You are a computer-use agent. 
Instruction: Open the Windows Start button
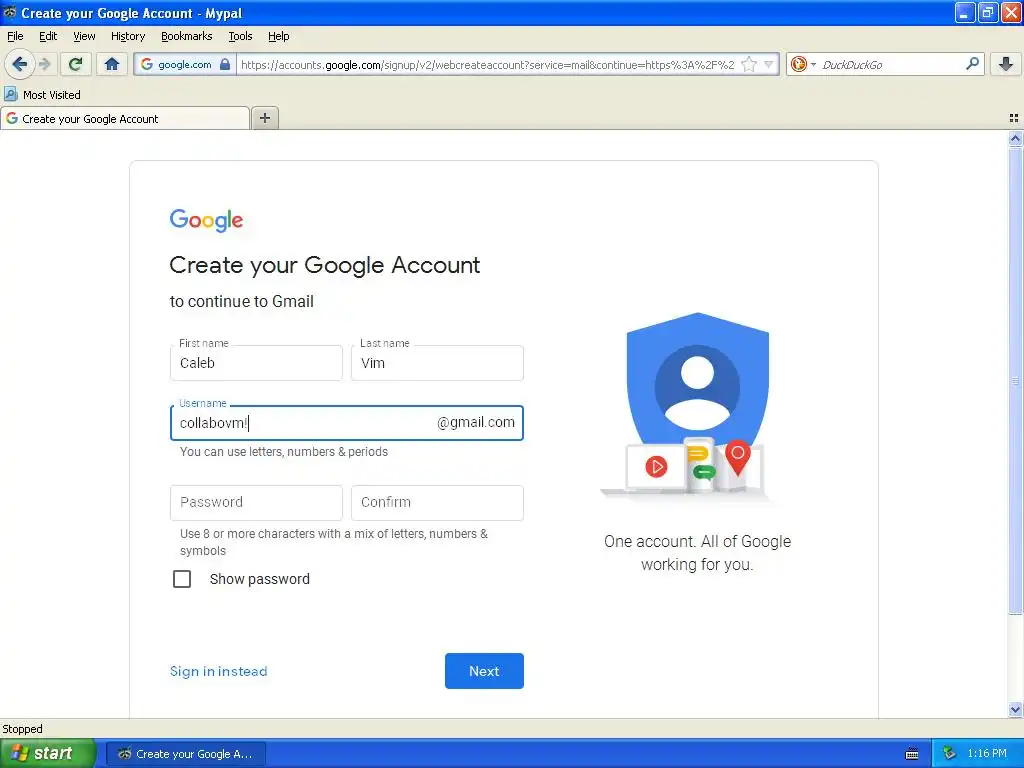[x=48, y=754]
